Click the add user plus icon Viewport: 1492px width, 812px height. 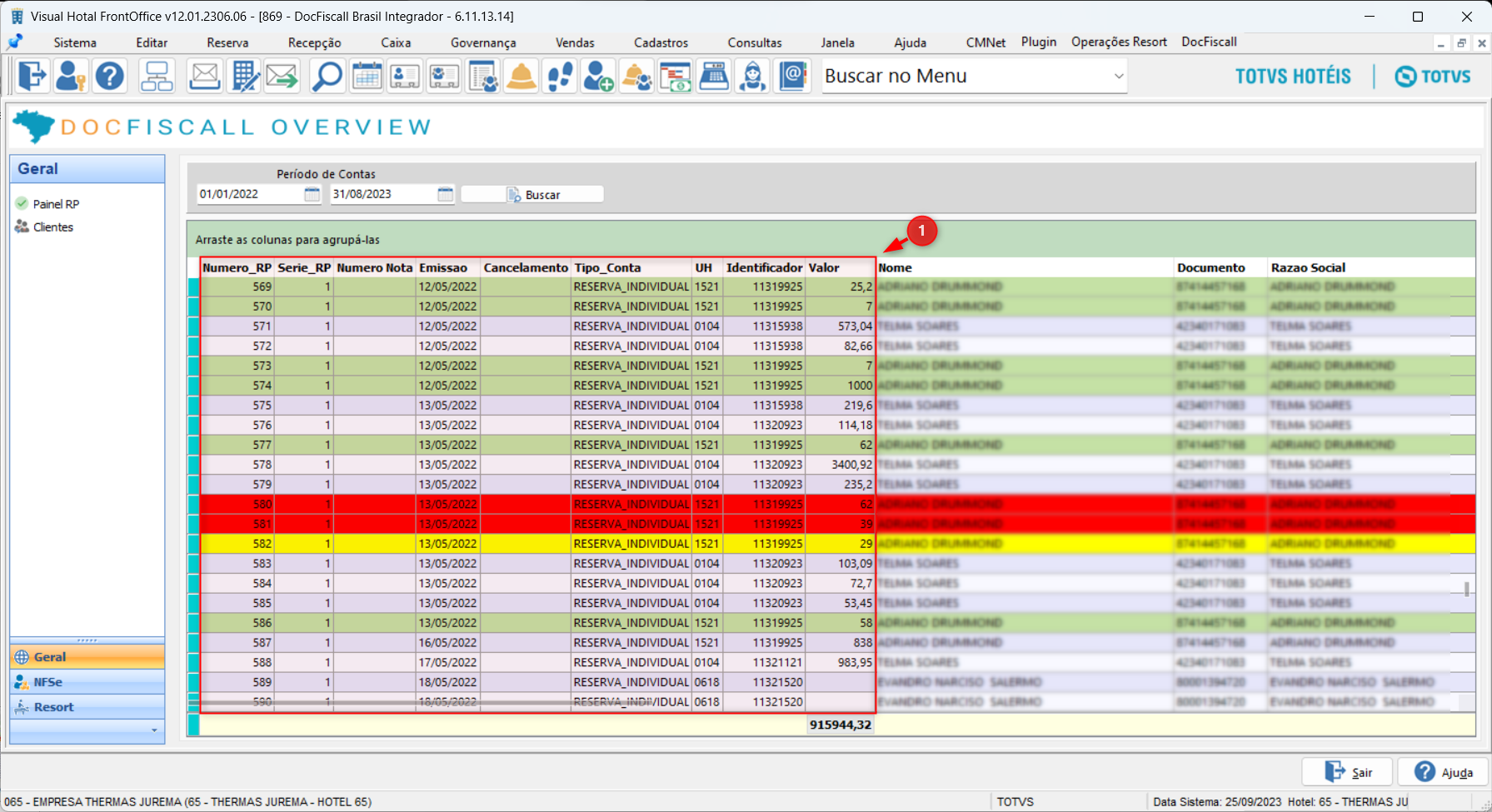pos(598,77)
